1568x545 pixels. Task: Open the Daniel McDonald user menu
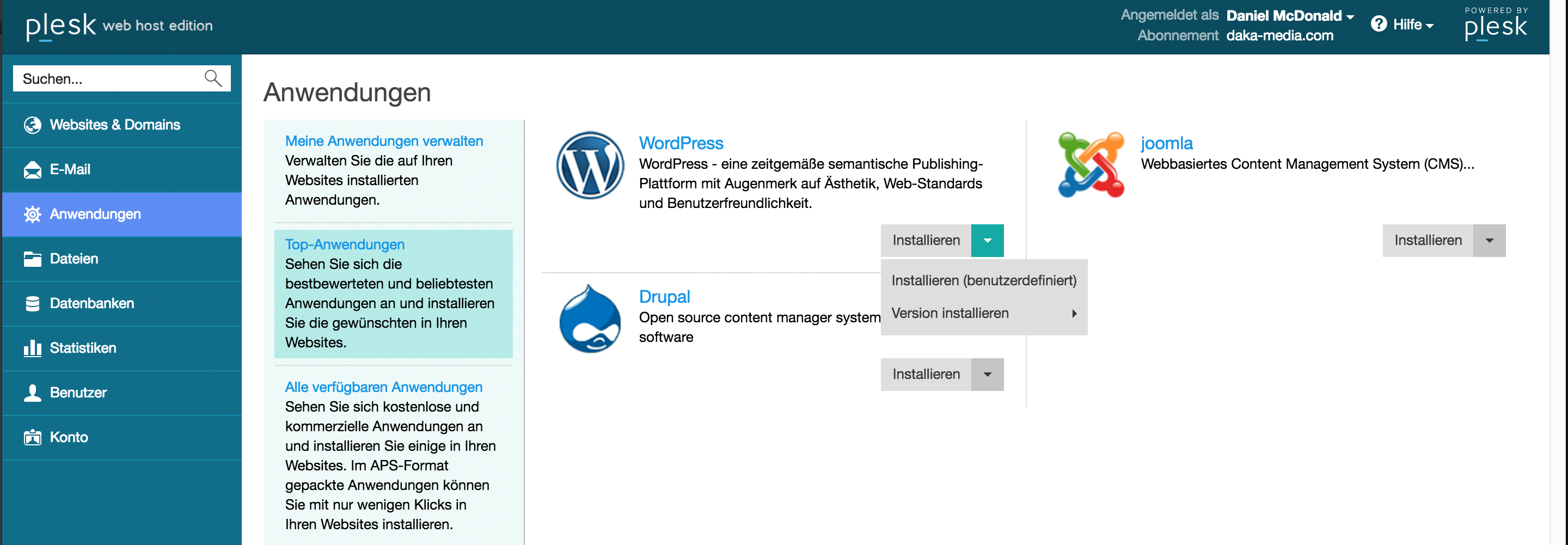point(1289,16)
